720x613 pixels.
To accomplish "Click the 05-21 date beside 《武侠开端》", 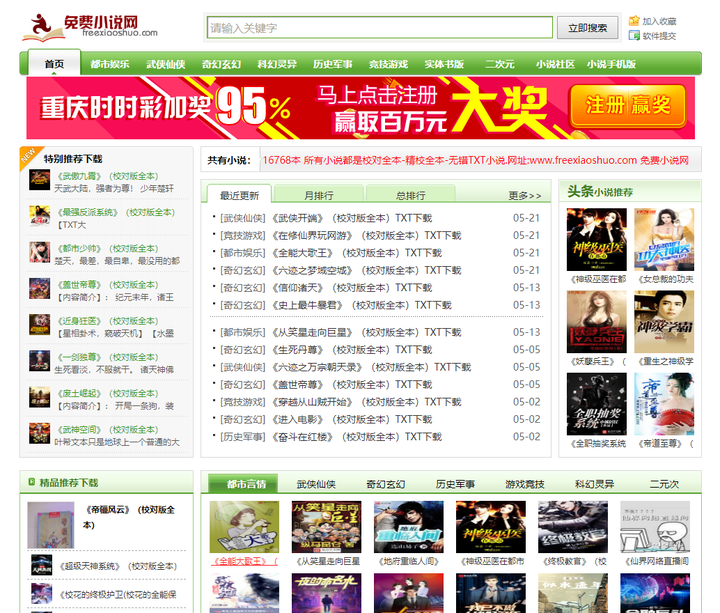I will point(526,218).
